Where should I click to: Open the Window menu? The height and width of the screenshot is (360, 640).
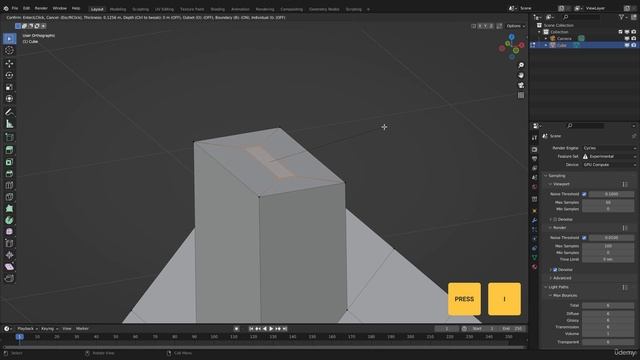[x=60, y=8]
